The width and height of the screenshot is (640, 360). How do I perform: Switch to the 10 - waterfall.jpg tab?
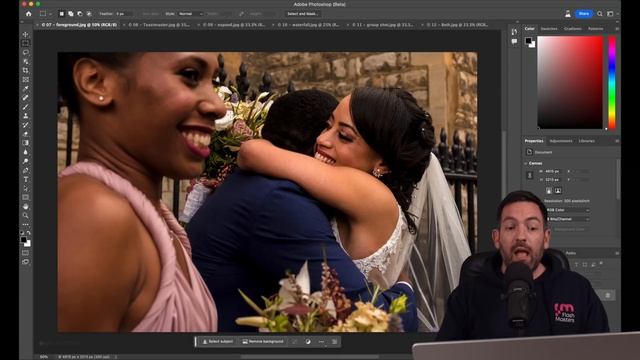click(x=308, y=25)
